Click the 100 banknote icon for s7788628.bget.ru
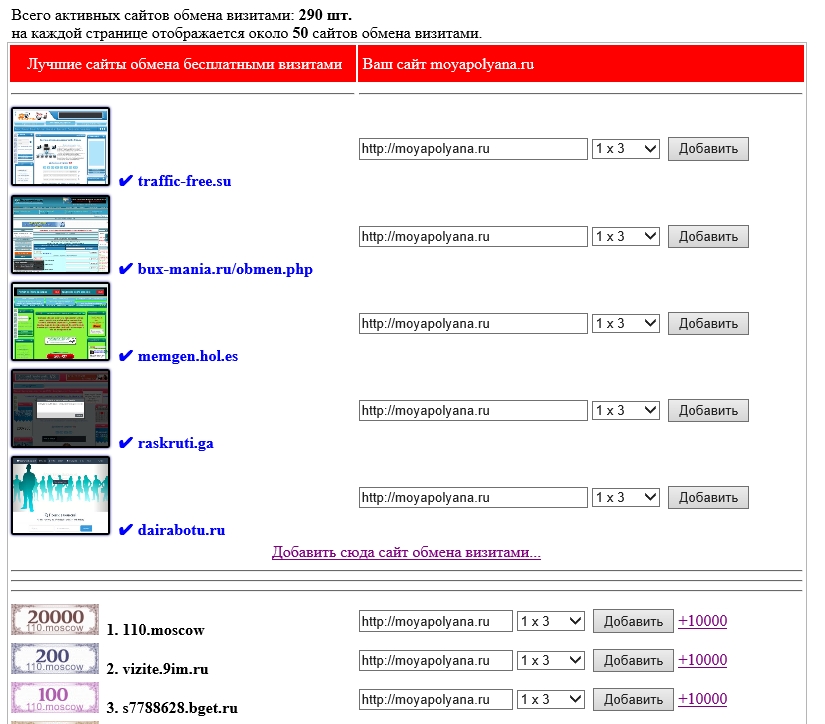The image size is (825, 724). [55, 698]
